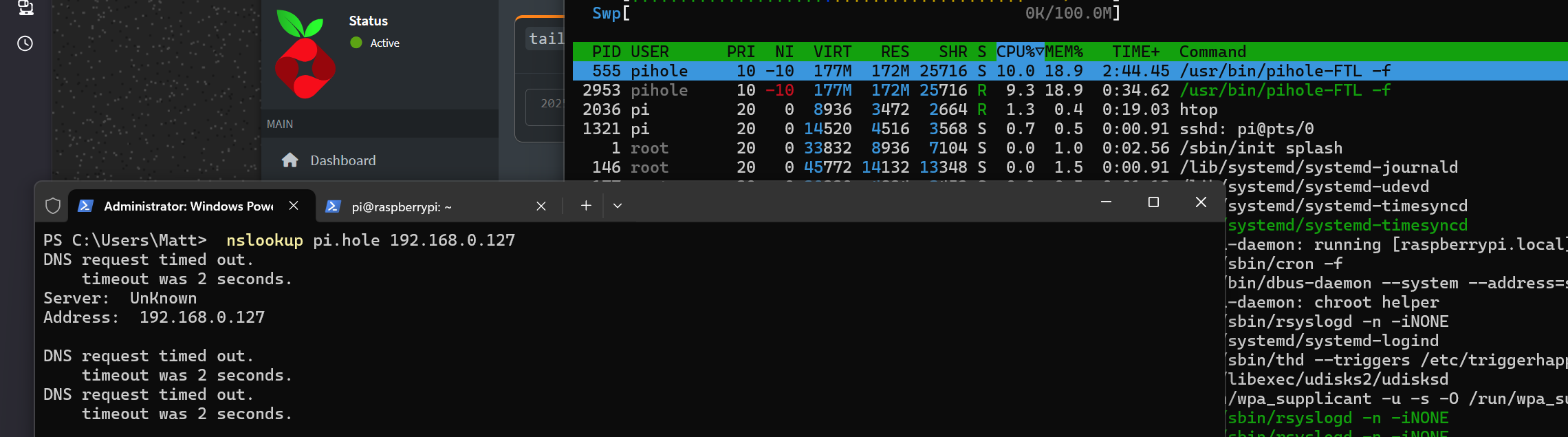Click the administrator shield icon in terminal
The width and height of the screenshot is (1568, 437).
pos(53,206)
